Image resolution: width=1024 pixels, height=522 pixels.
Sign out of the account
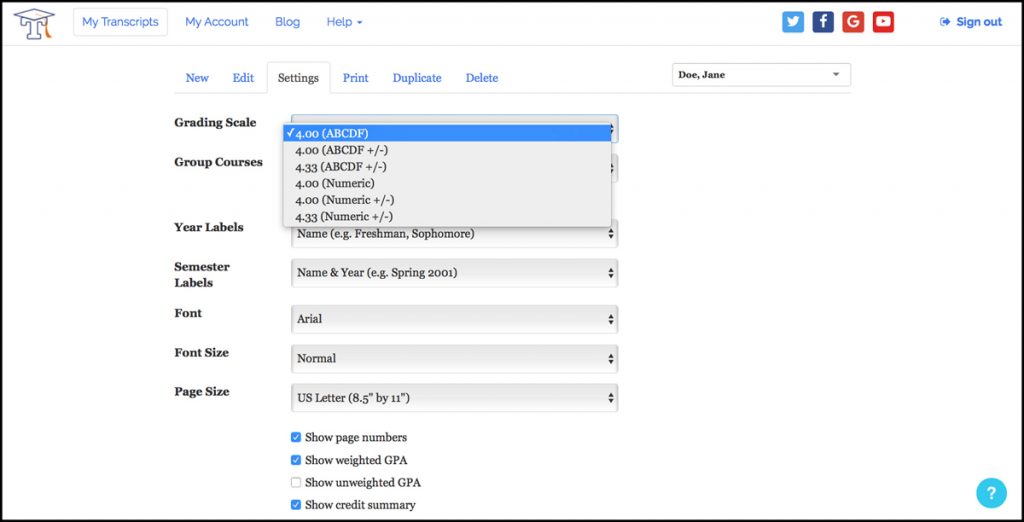pos(970,22)
